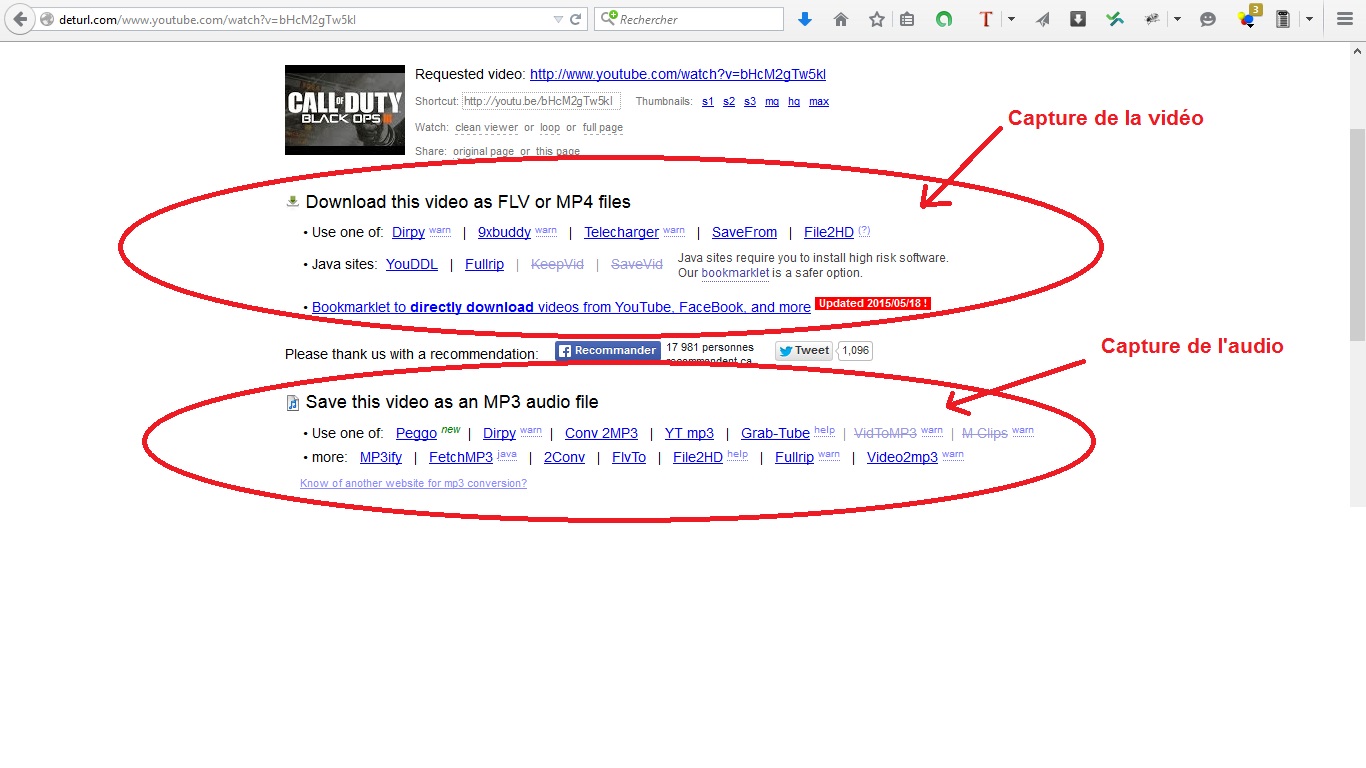Open Bookmarklet to directly download videos link
This screenshot has height=768, width=1366.
(561, 307)
